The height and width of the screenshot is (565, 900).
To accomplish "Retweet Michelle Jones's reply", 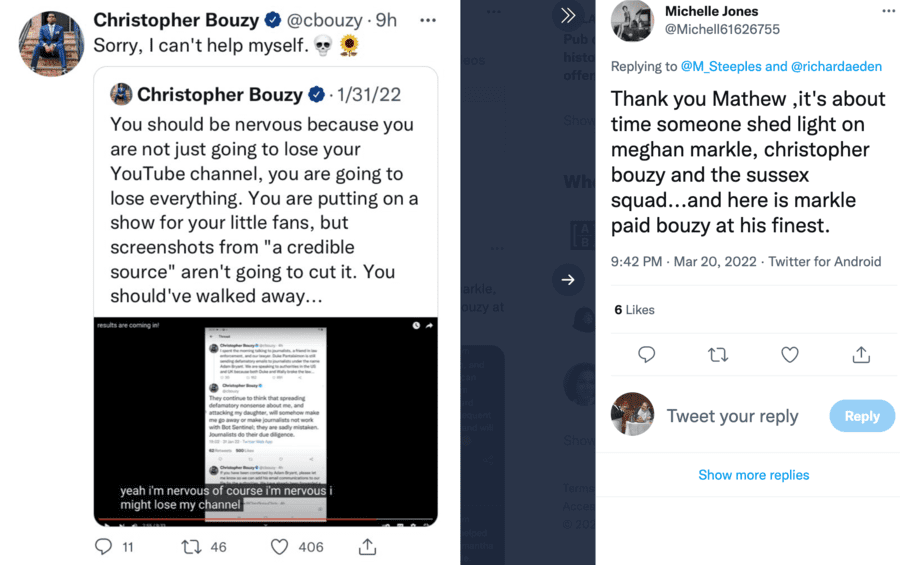I will pyautogui.click(x=718, y=354).
